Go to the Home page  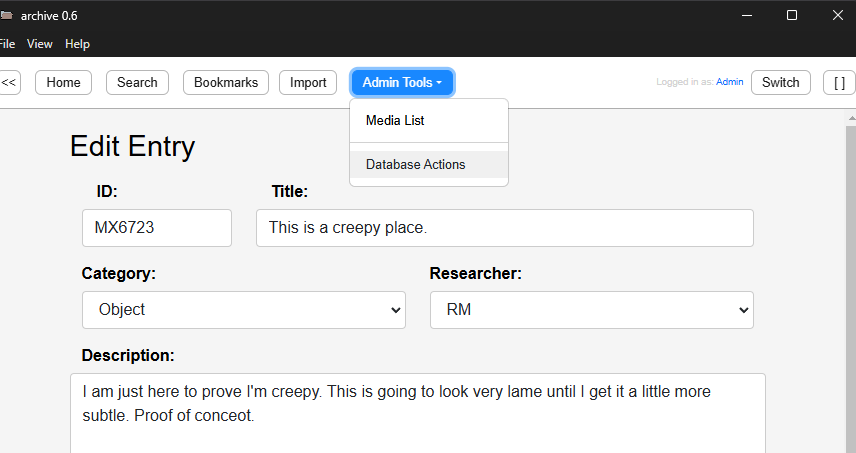pyautogui.click(x=63, y=82)
